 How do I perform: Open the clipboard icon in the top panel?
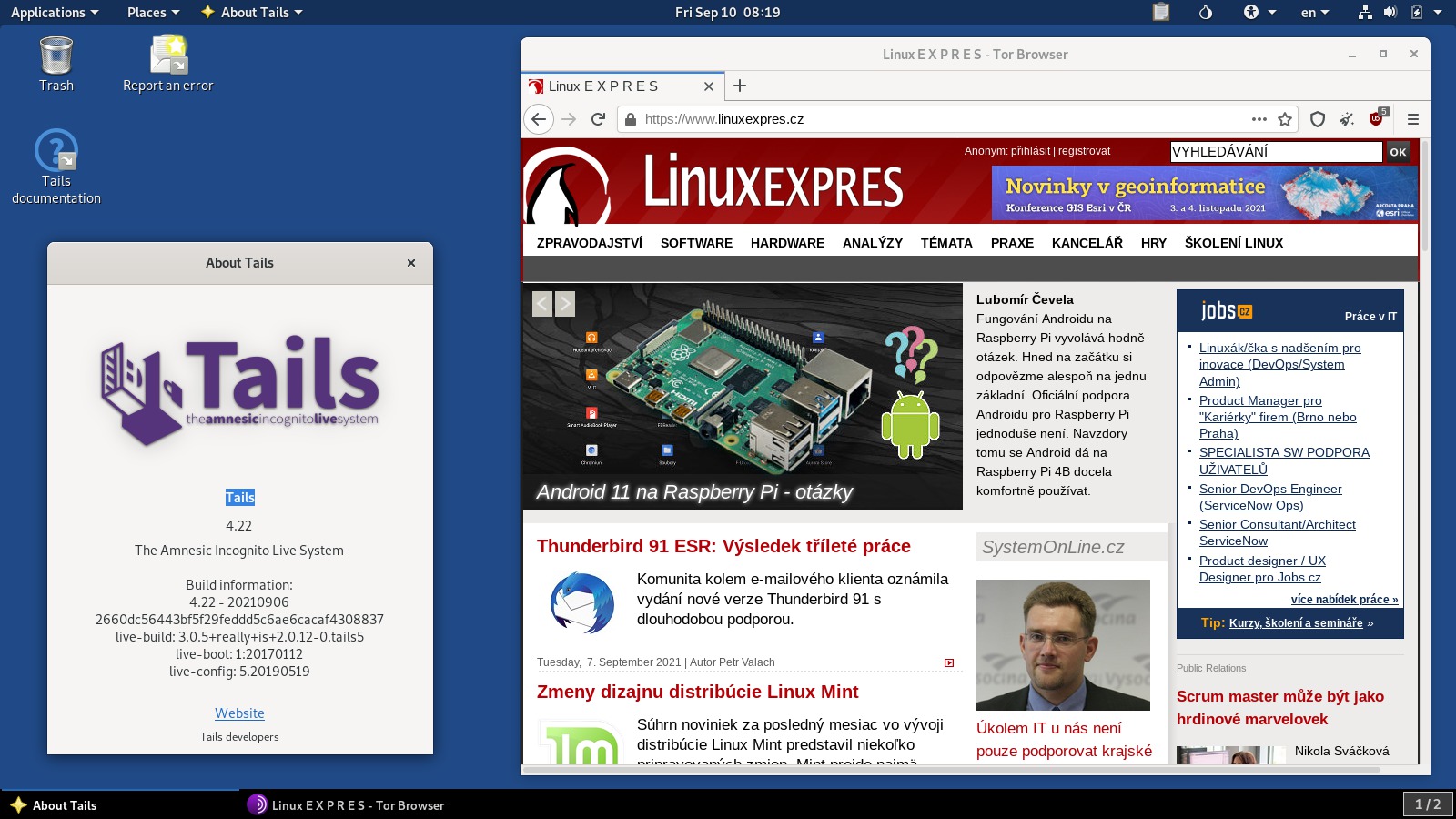1160,12
